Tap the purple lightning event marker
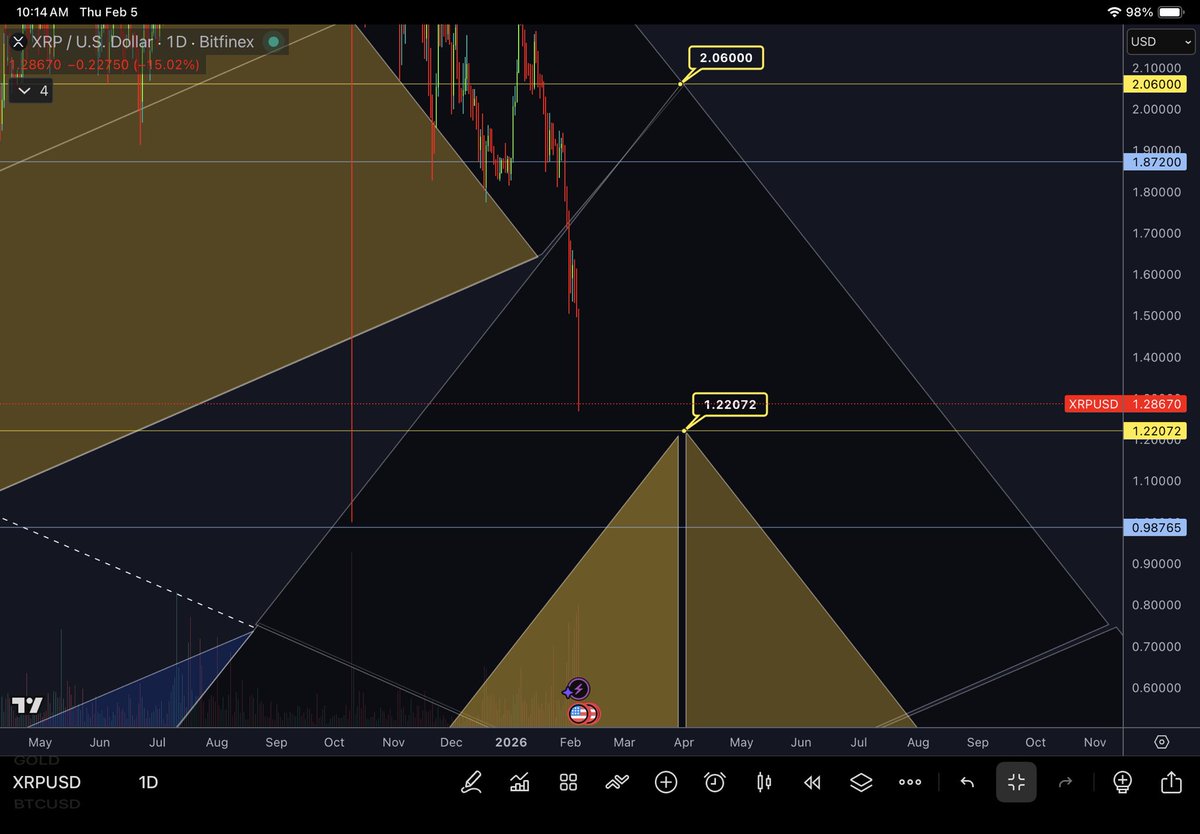The height and width of the screenshot is (834, 1200). pyautogui.click(x=578, y=689)
